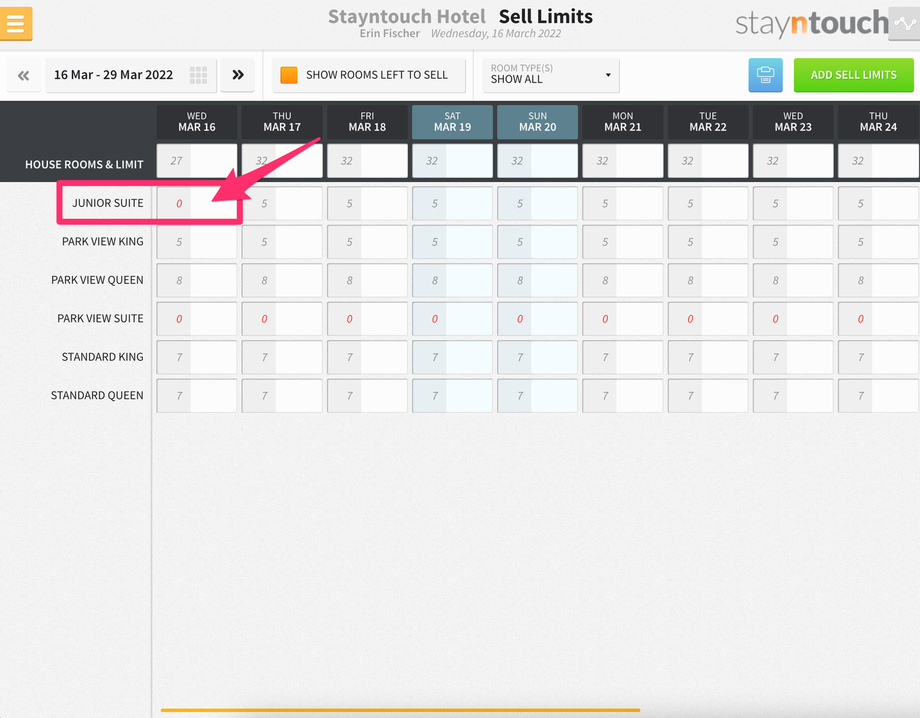This screenshot has height=718, width=920.
Task: Select the Thu Mar 17 column header
Action: 282,122
